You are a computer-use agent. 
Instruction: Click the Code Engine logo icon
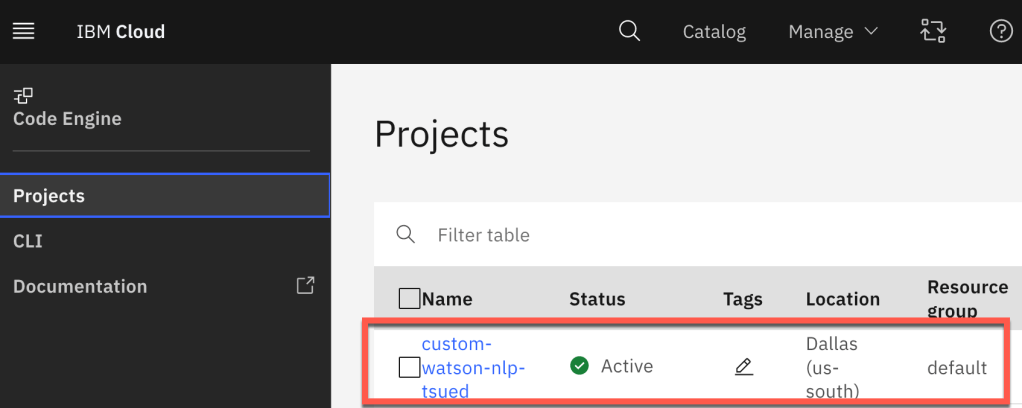(22, 96)
